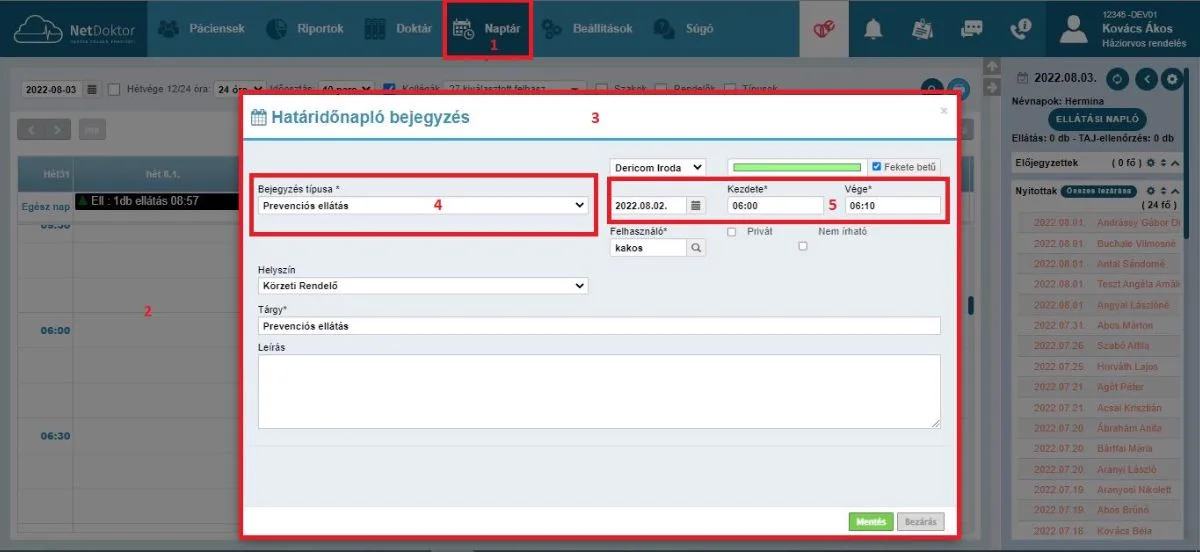1200x552 pixels.
Task: Toggle the Fekete betű checkbox
Action: point(877,167)
